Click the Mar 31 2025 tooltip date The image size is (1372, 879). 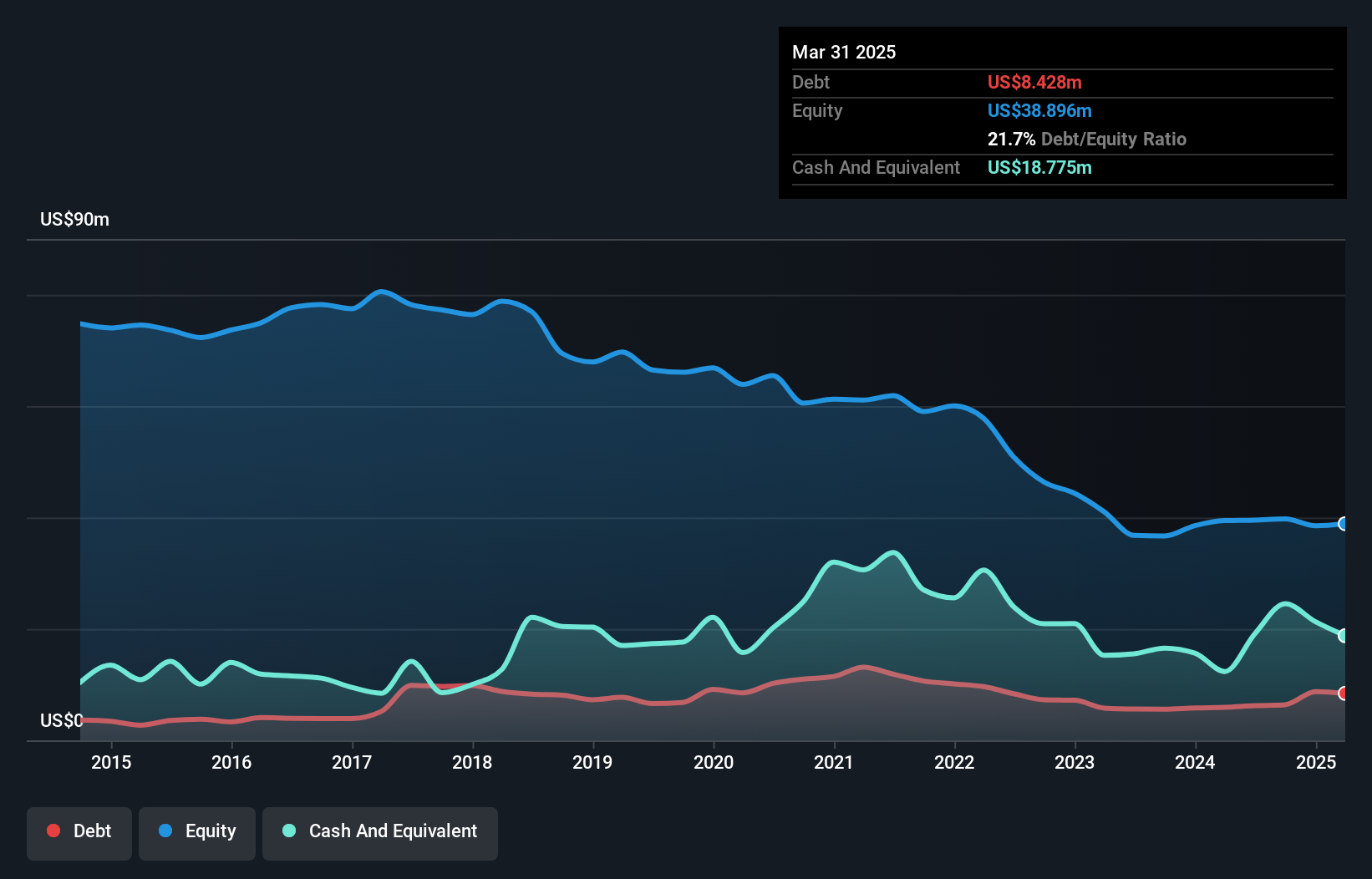click(x=844, y=53)
